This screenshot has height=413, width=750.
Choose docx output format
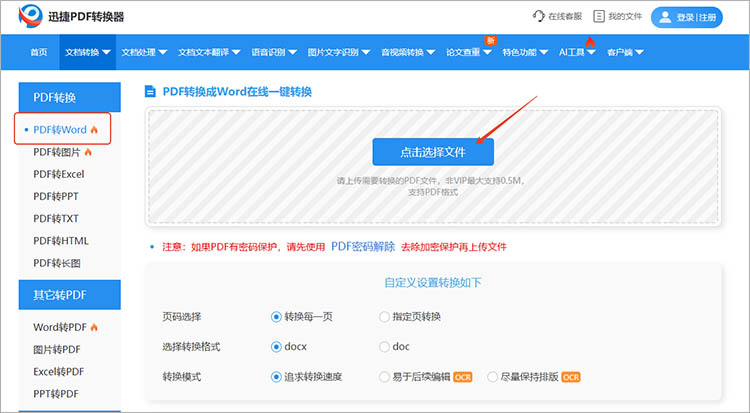click(x=276, y=347)
